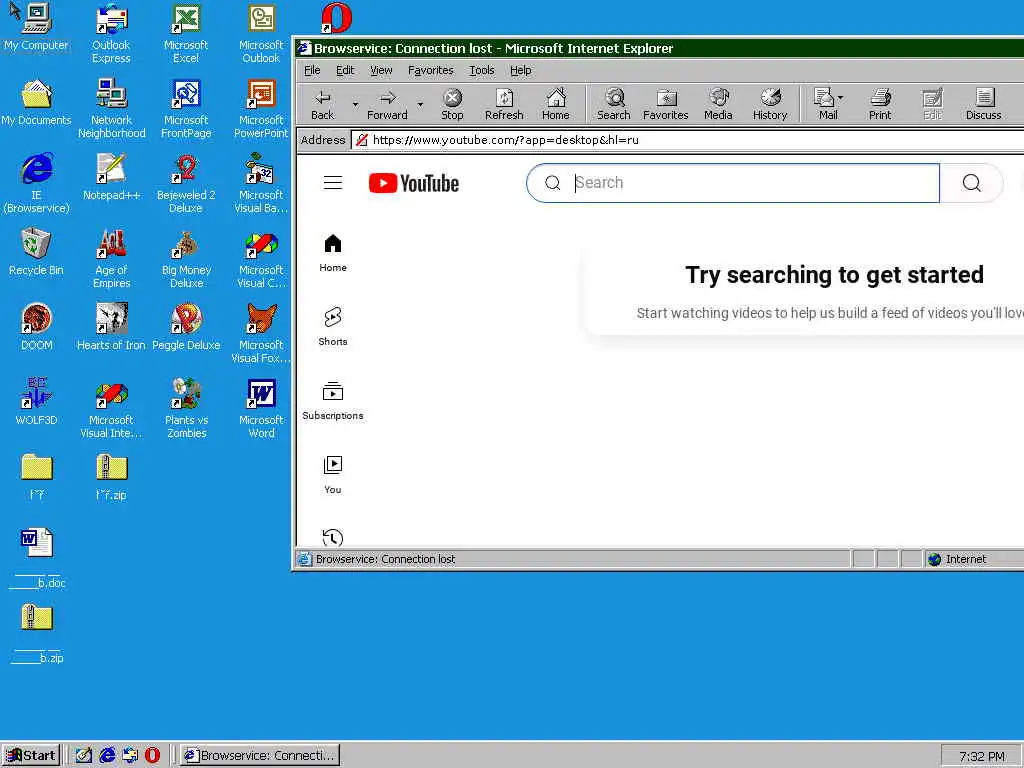Select the WOLF3D desktop icon
Image resolution: width=1024 pixels, height=768 pixels.
(37, 402)
